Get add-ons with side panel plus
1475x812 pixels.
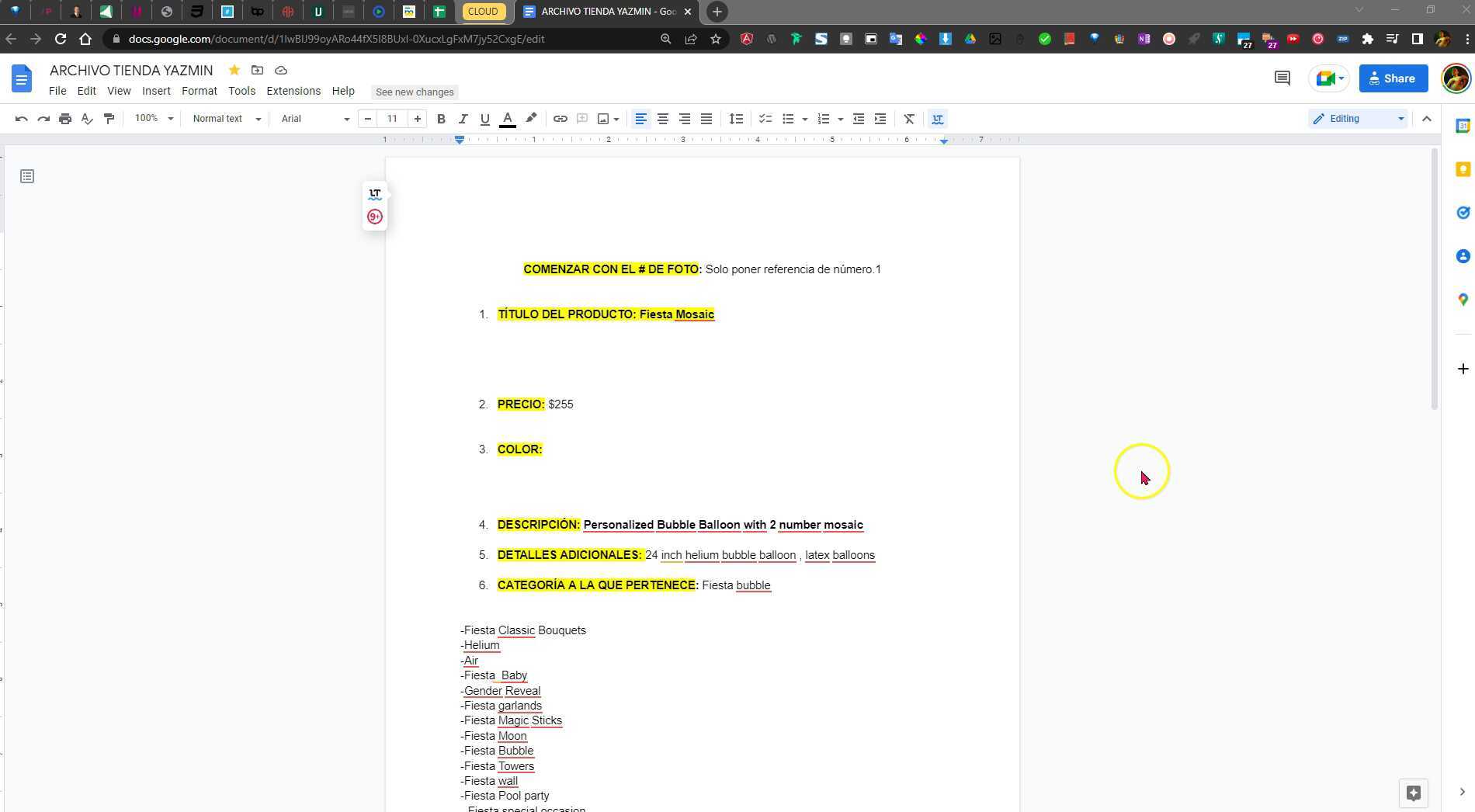pos(1463,369)
